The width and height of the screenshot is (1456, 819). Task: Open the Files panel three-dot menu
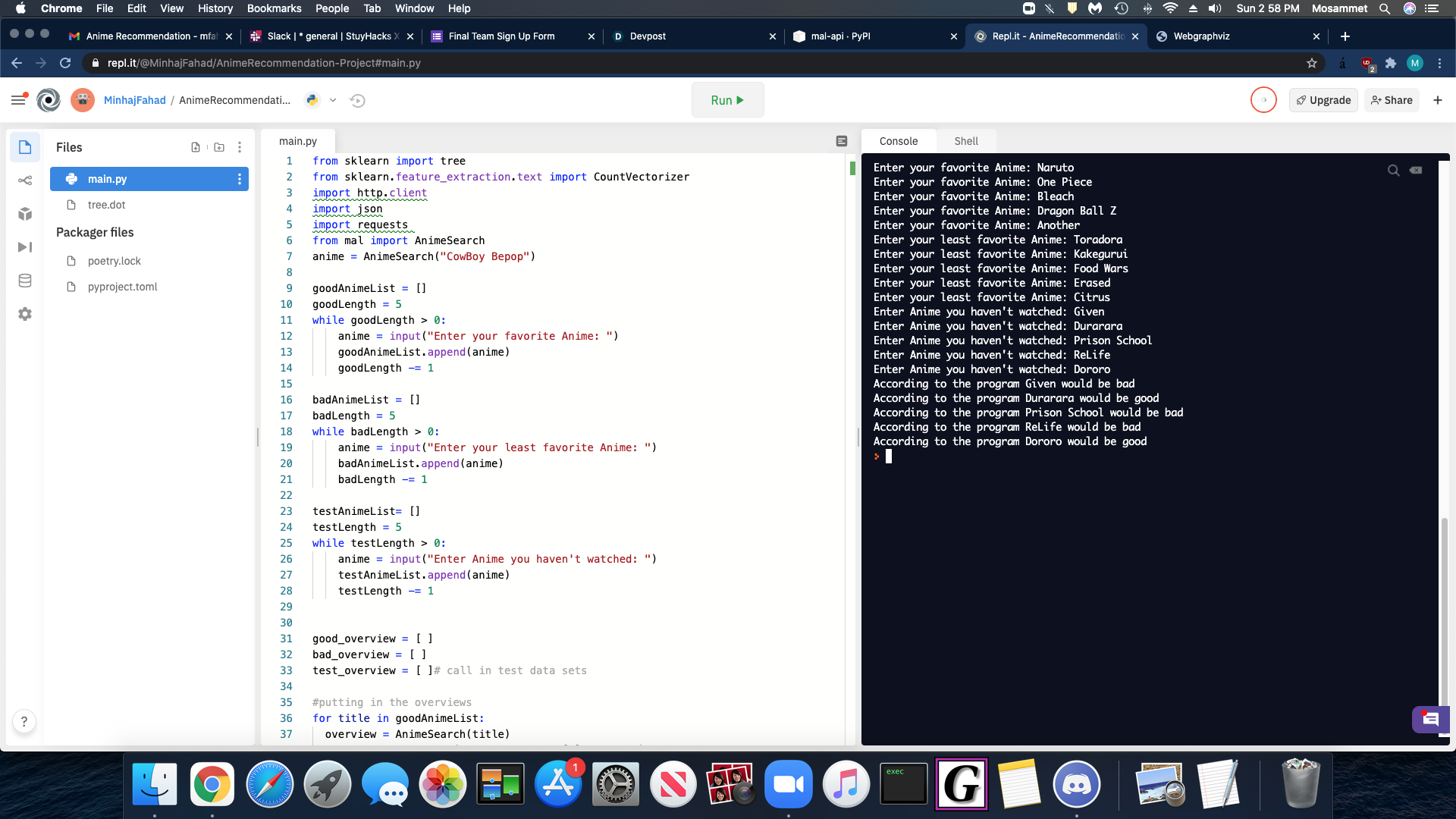(240, 147)
